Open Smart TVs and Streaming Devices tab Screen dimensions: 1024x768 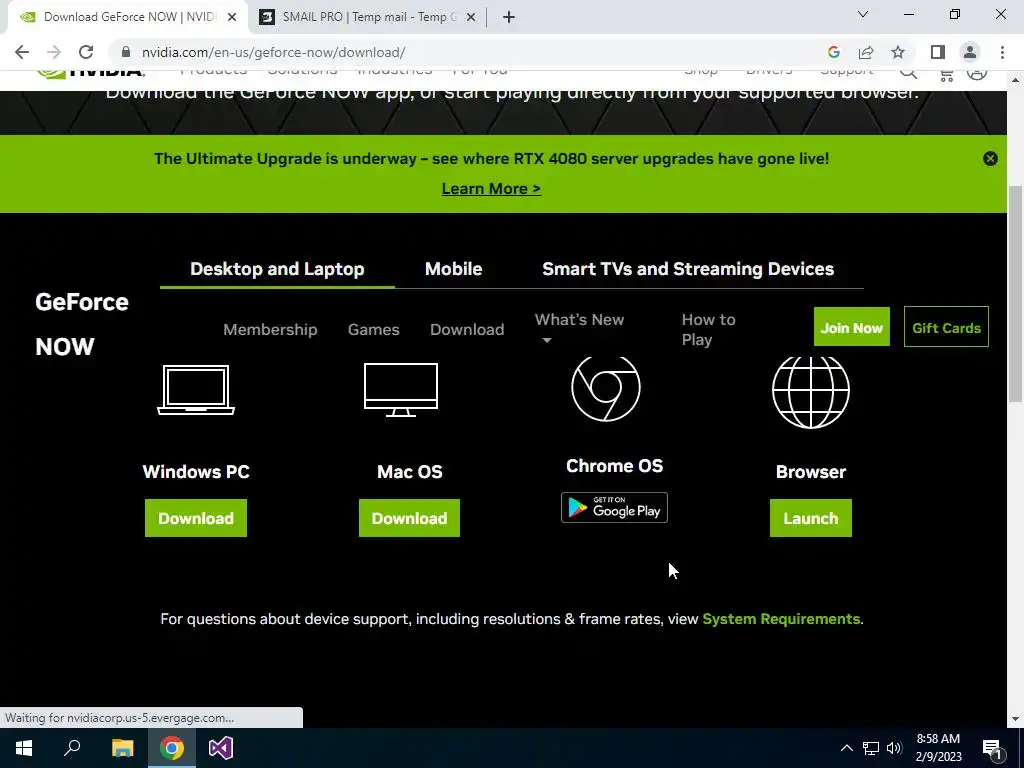pos(688,269)
